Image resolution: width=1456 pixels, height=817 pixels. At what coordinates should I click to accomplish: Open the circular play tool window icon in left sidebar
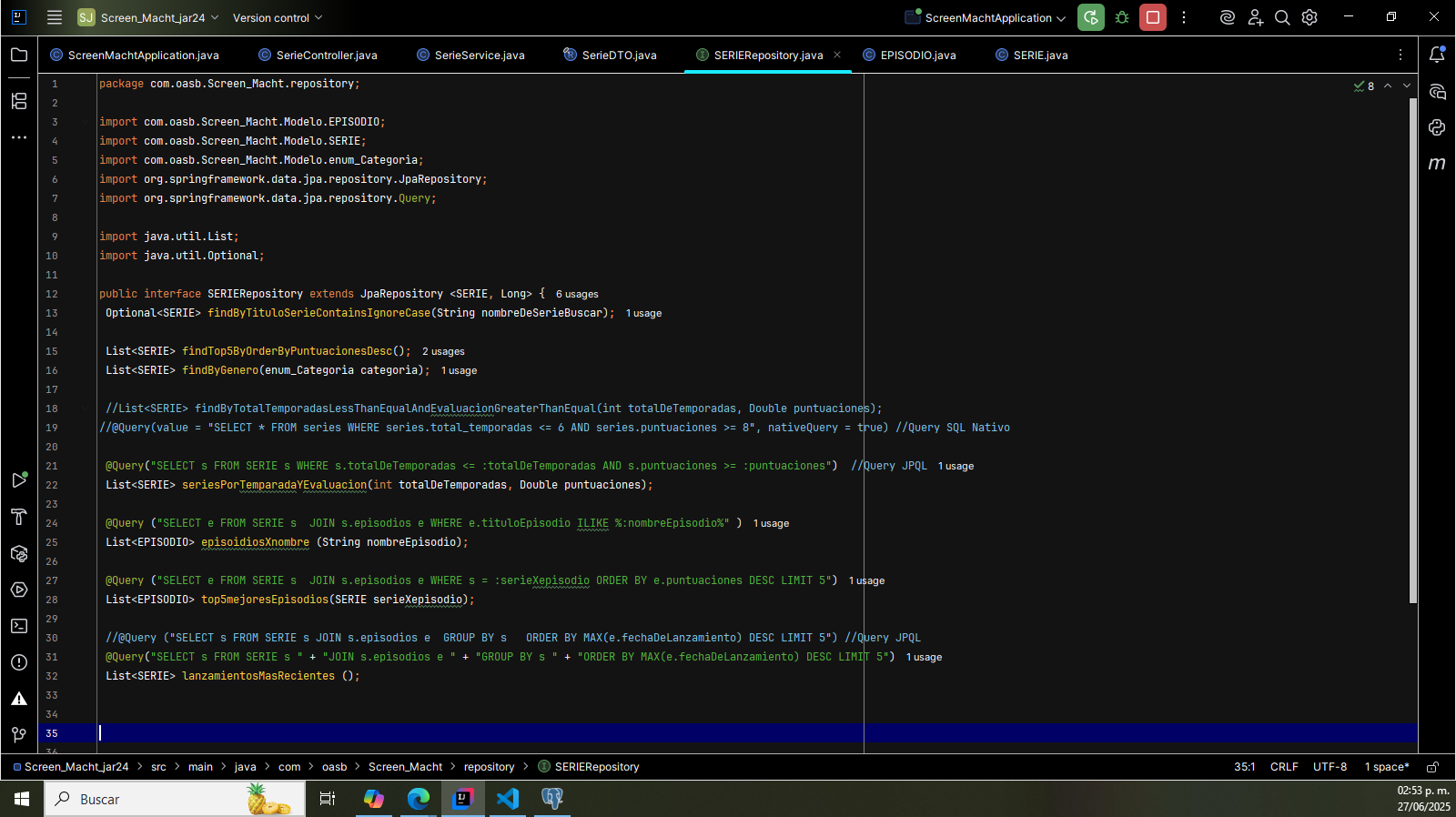click(19, 590)
